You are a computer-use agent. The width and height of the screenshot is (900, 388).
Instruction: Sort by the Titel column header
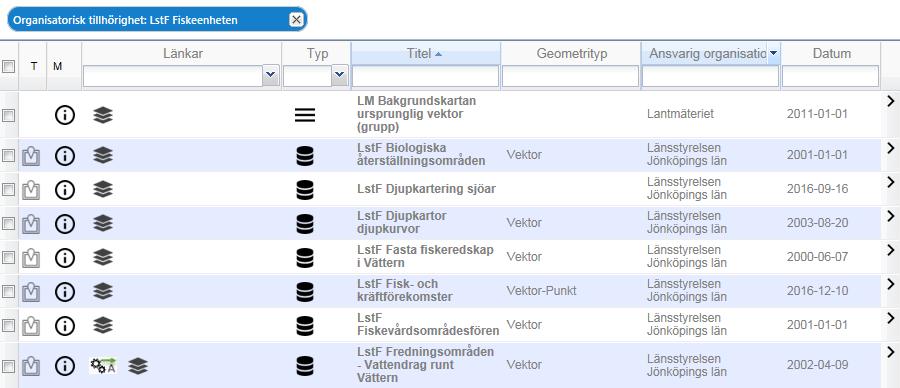click(425, 53)
